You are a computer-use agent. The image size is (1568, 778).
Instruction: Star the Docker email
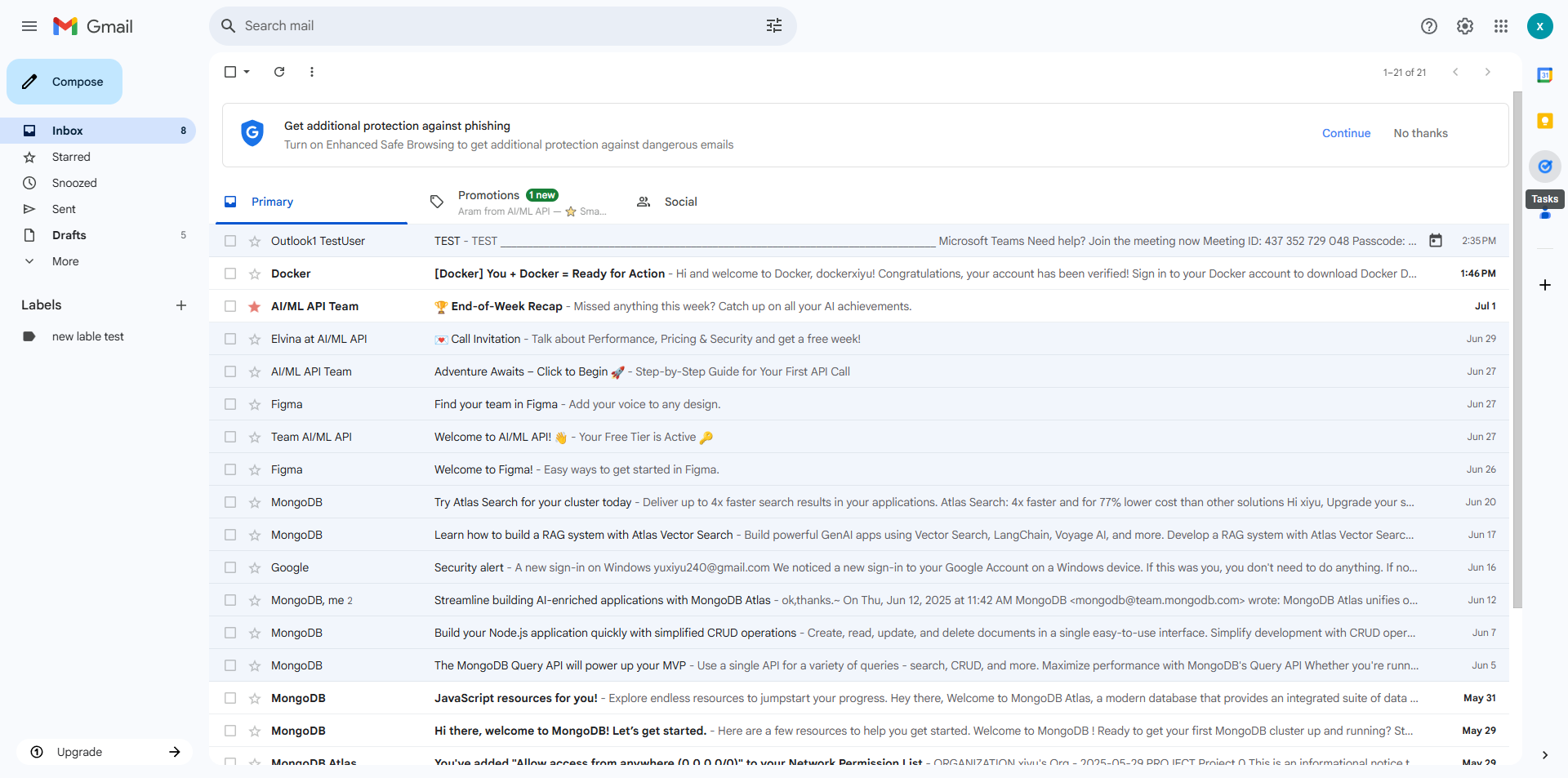click(x=255, y=273)
